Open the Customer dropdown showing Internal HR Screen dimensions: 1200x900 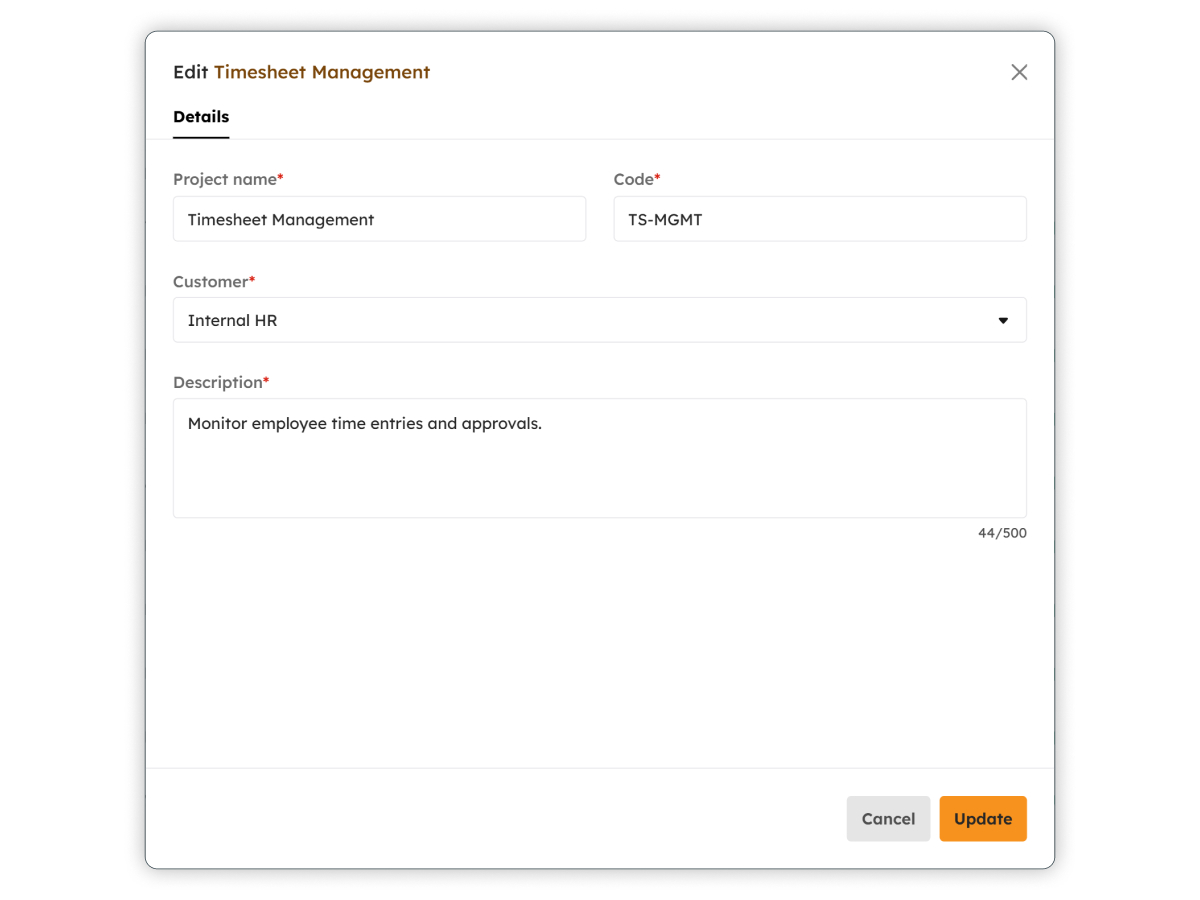pyautogui.click(x=600, y=320)
